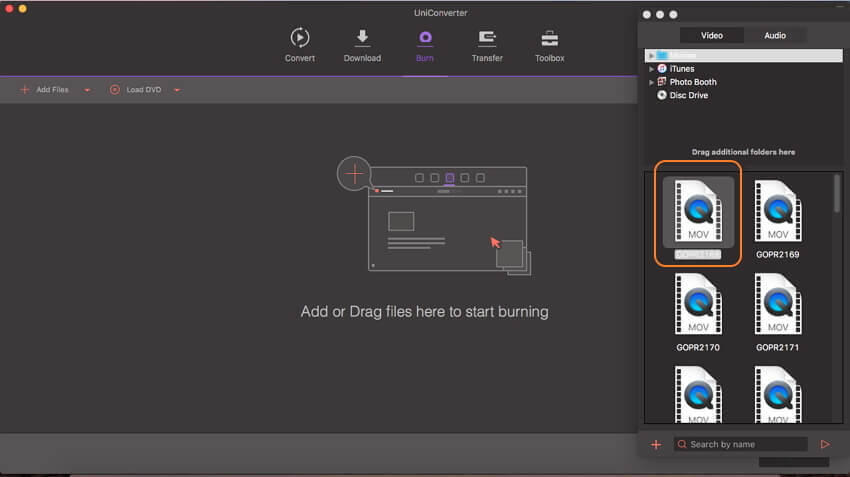Image resolution: width=850 pixels, height=477 pixels.
Task: Click the Search by name field
Action: [x=740, y=444]
